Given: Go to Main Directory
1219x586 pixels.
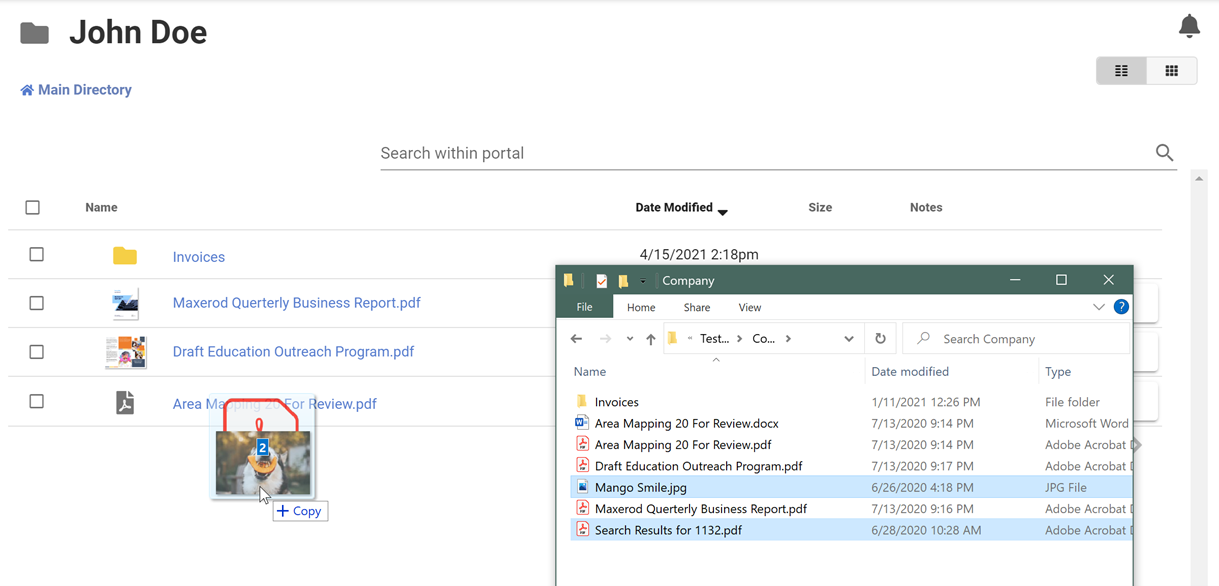Looking at the screenshot, I should click(76, 90).
